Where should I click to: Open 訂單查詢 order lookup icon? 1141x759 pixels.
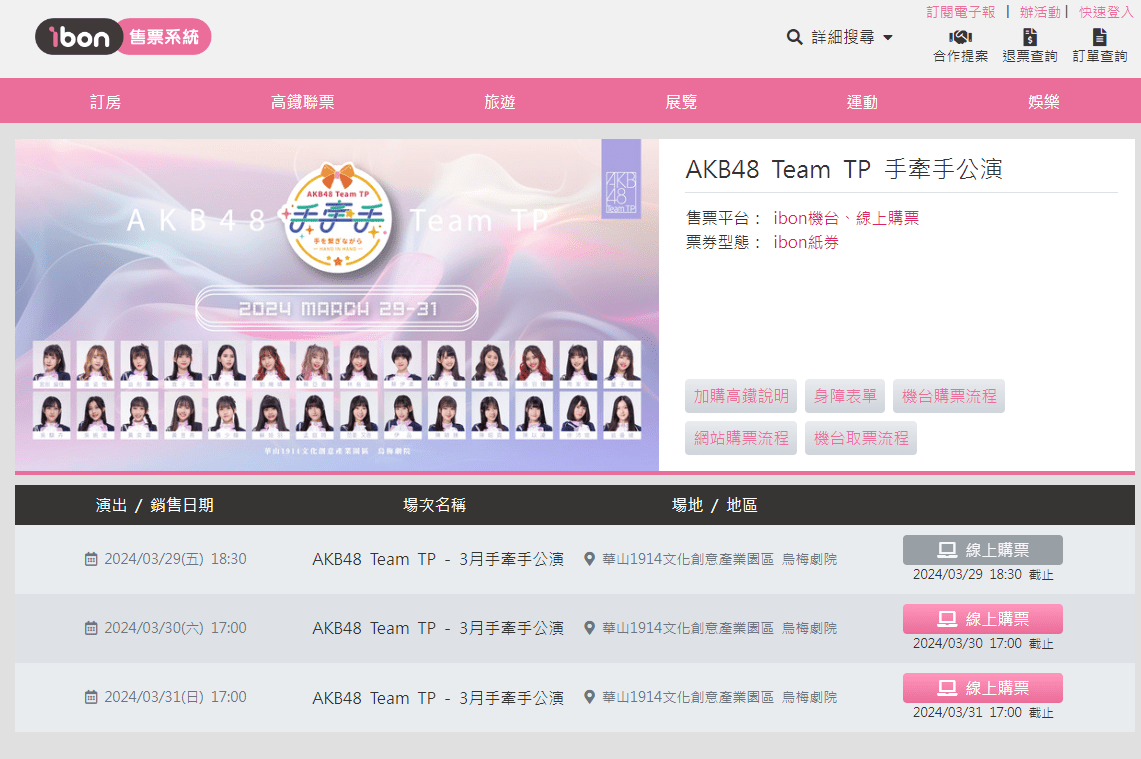(1098, 37)
